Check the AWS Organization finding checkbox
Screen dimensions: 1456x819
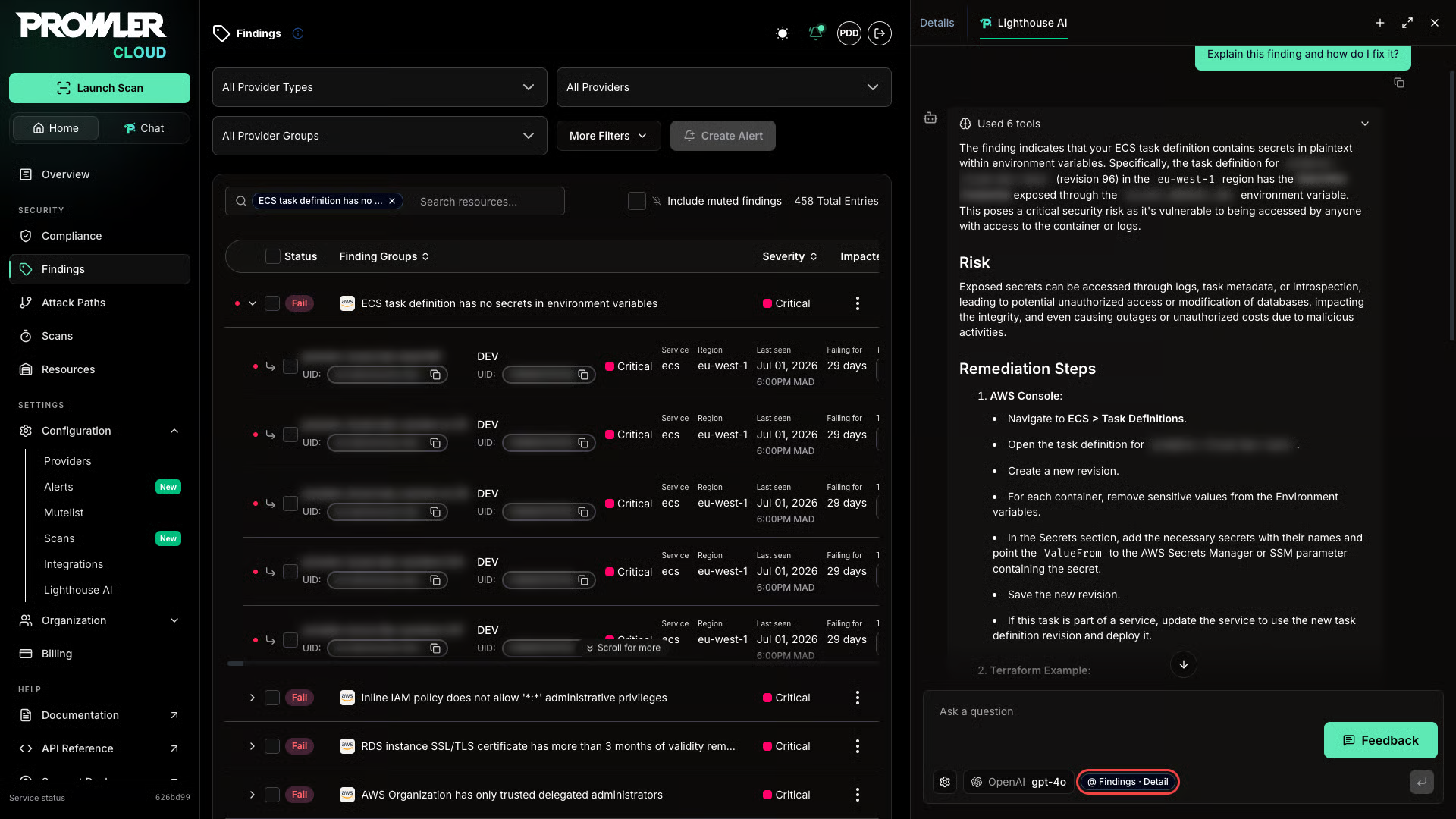(272, 795)
